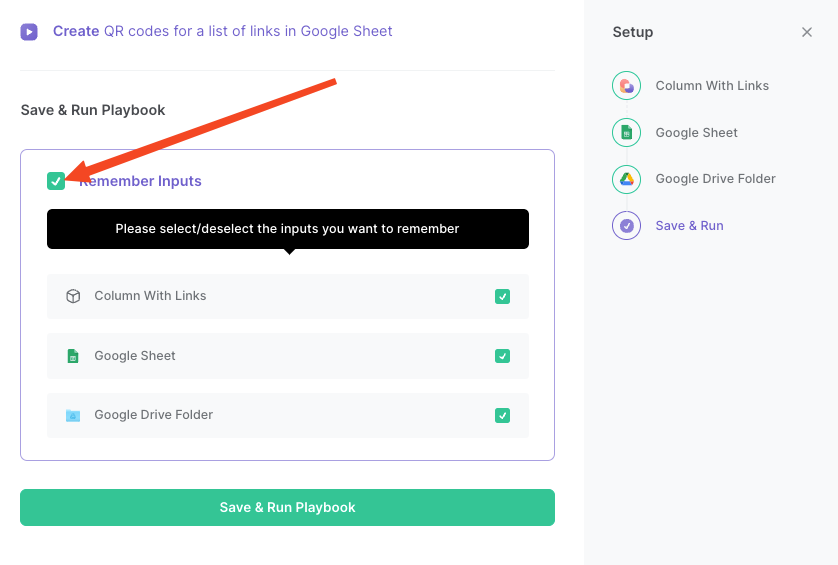Open the Column With Links setup step

(x=712, y=86)
